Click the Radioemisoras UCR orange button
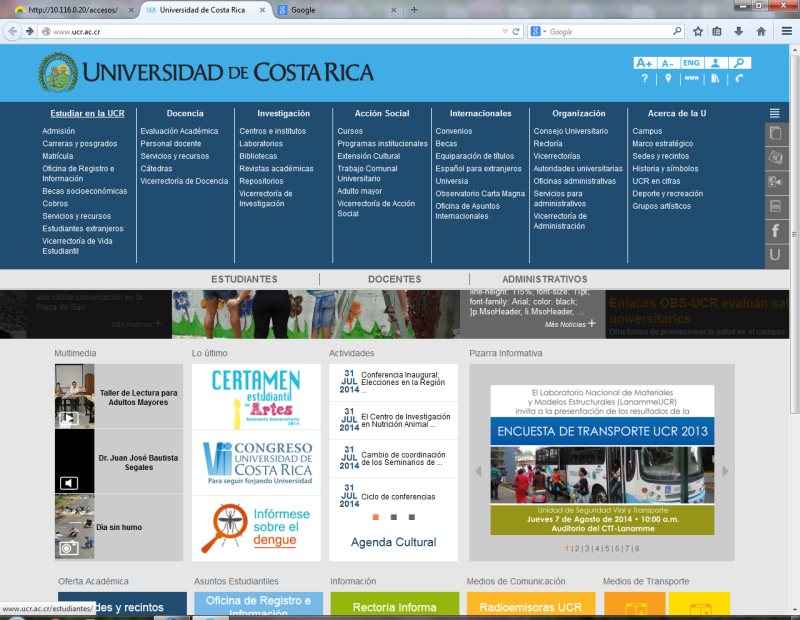Screen dimensions: 800x620 (x=531, y=606)
